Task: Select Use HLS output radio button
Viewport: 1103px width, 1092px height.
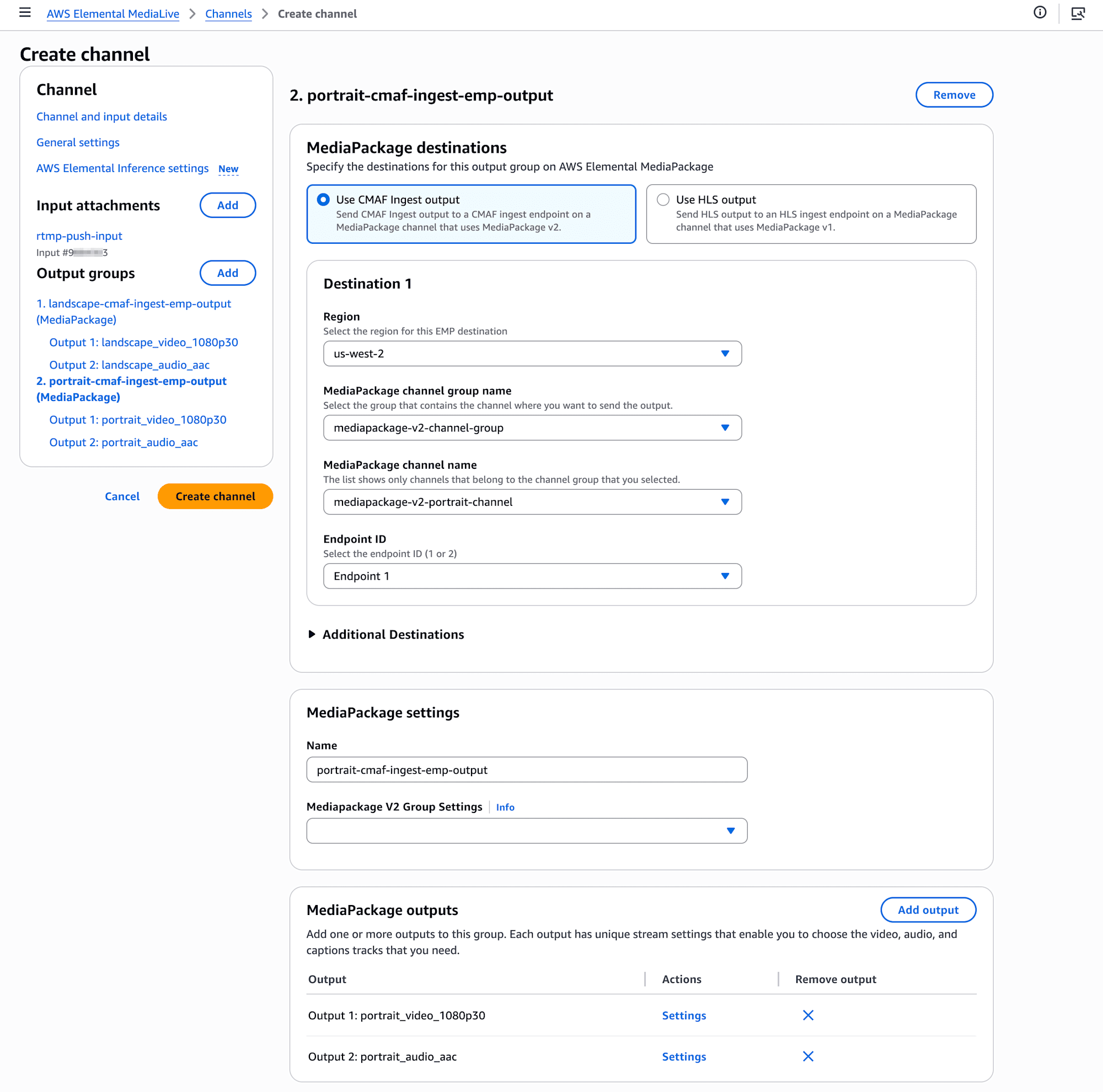Action: (662, 199)
